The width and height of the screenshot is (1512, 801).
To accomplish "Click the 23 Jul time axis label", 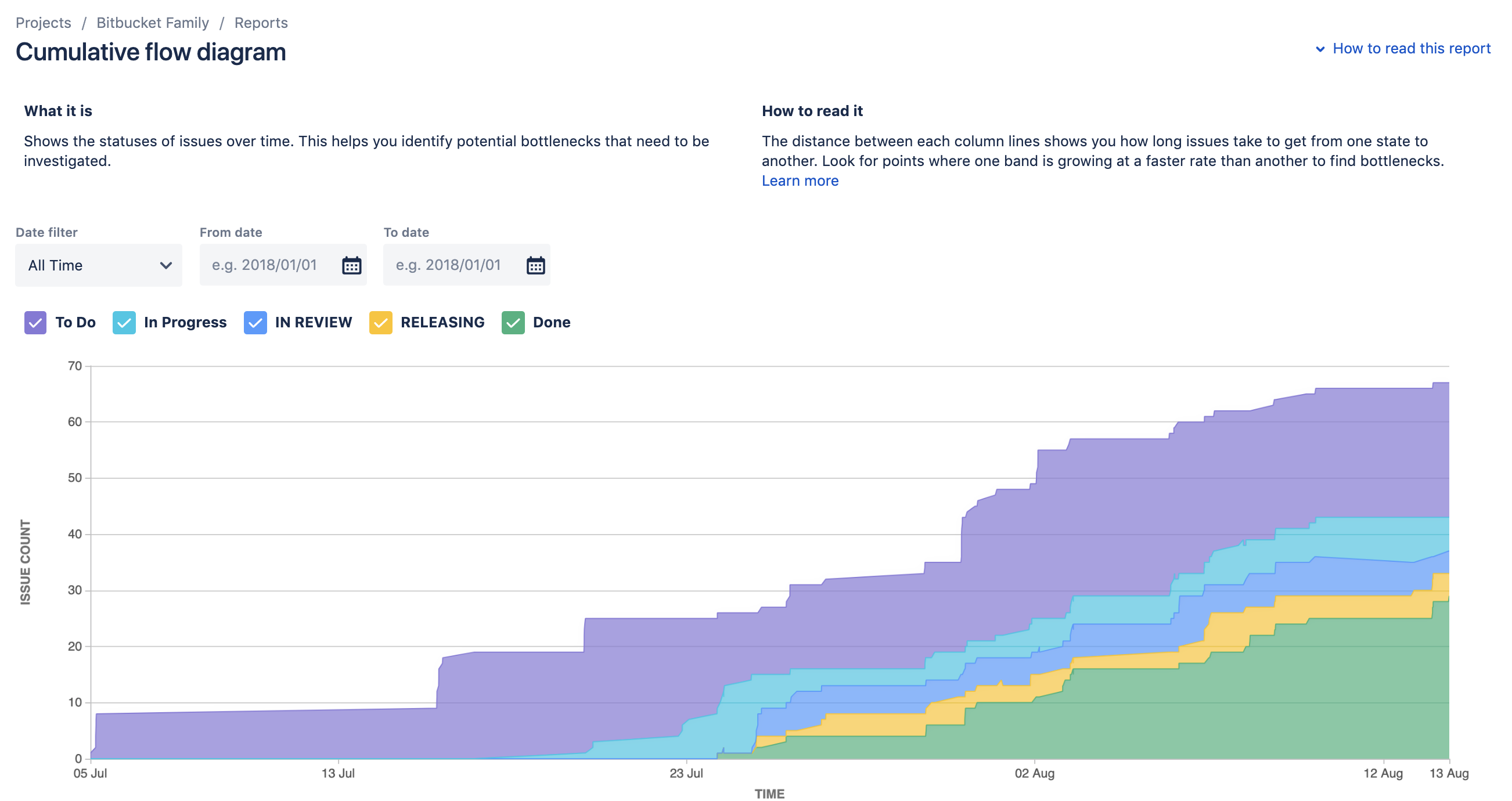I will tap(686, 773).
